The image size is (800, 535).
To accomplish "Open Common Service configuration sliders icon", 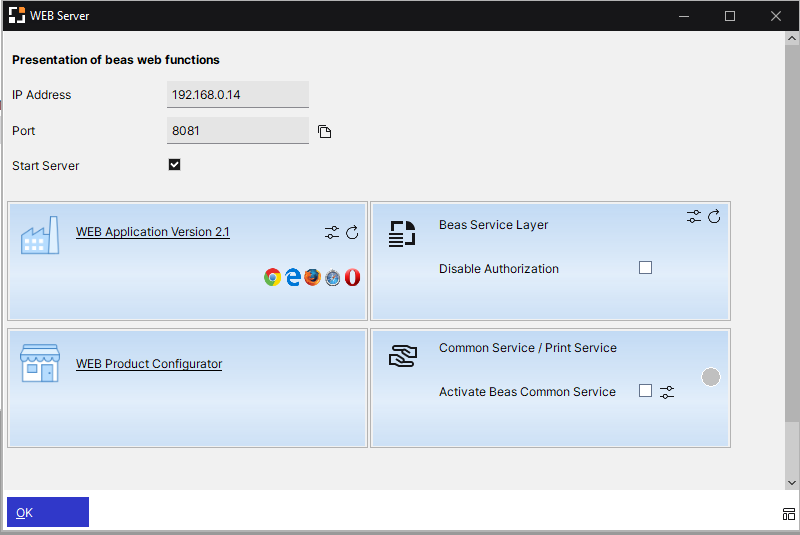I will [667, 392].
